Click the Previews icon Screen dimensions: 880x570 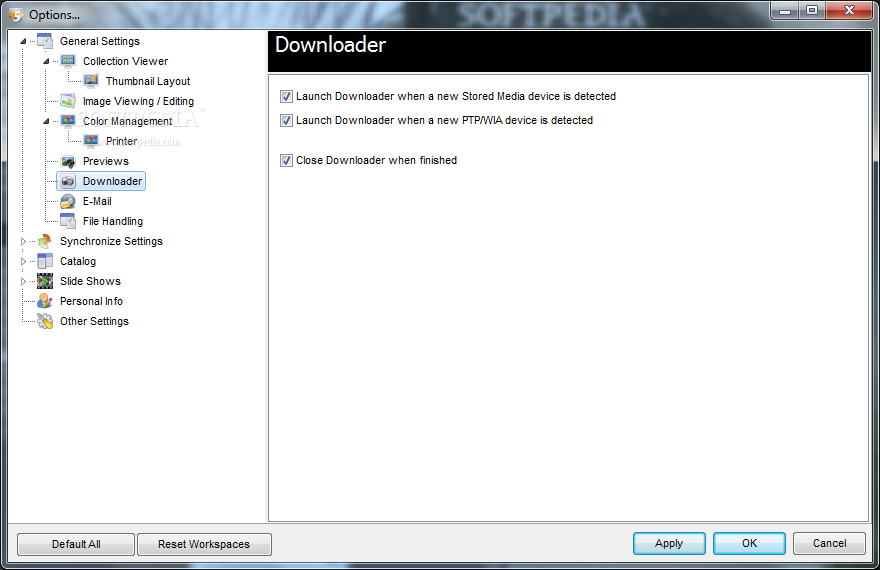(x=68, y=161)
